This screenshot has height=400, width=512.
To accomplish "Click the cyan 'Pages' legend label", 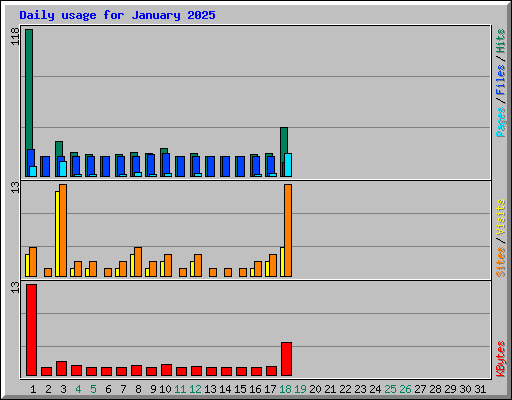I will [x=500, y=122].
